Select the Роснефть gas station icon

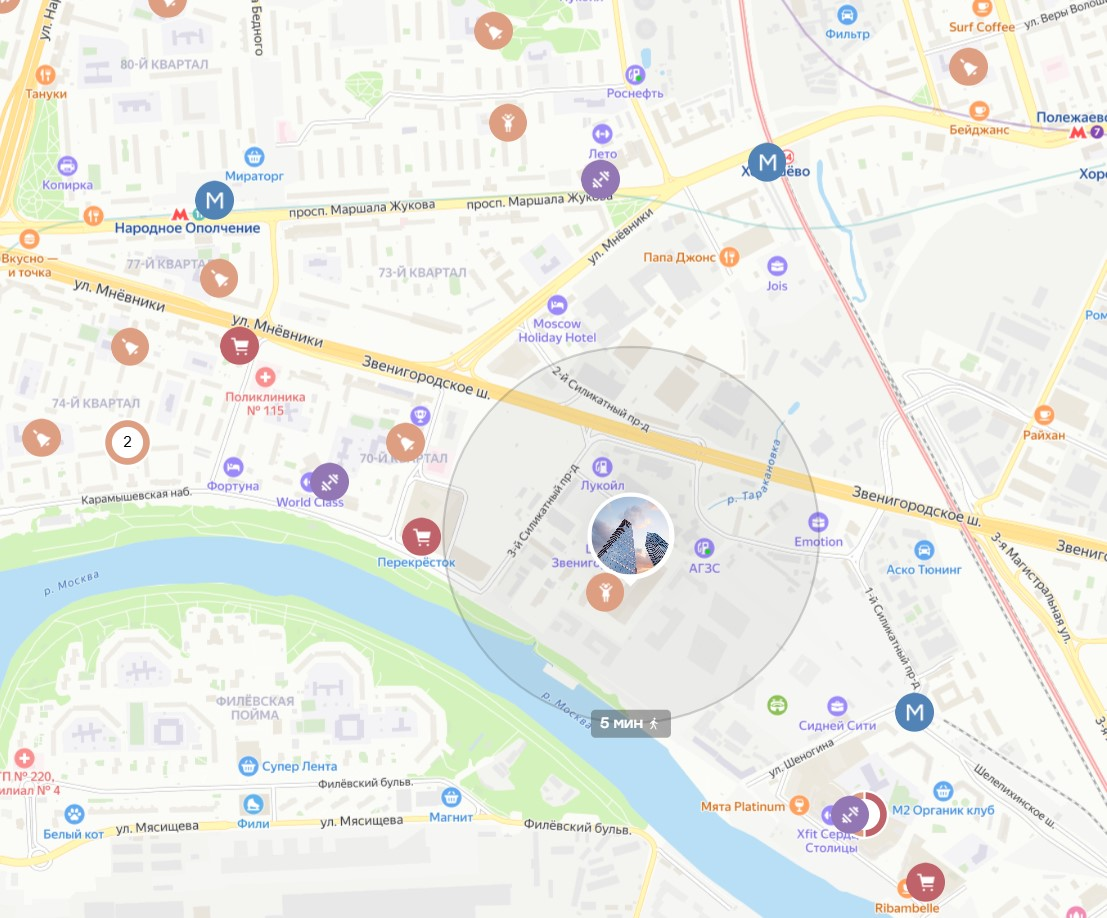pyautogui.click(x=635, y=74)
